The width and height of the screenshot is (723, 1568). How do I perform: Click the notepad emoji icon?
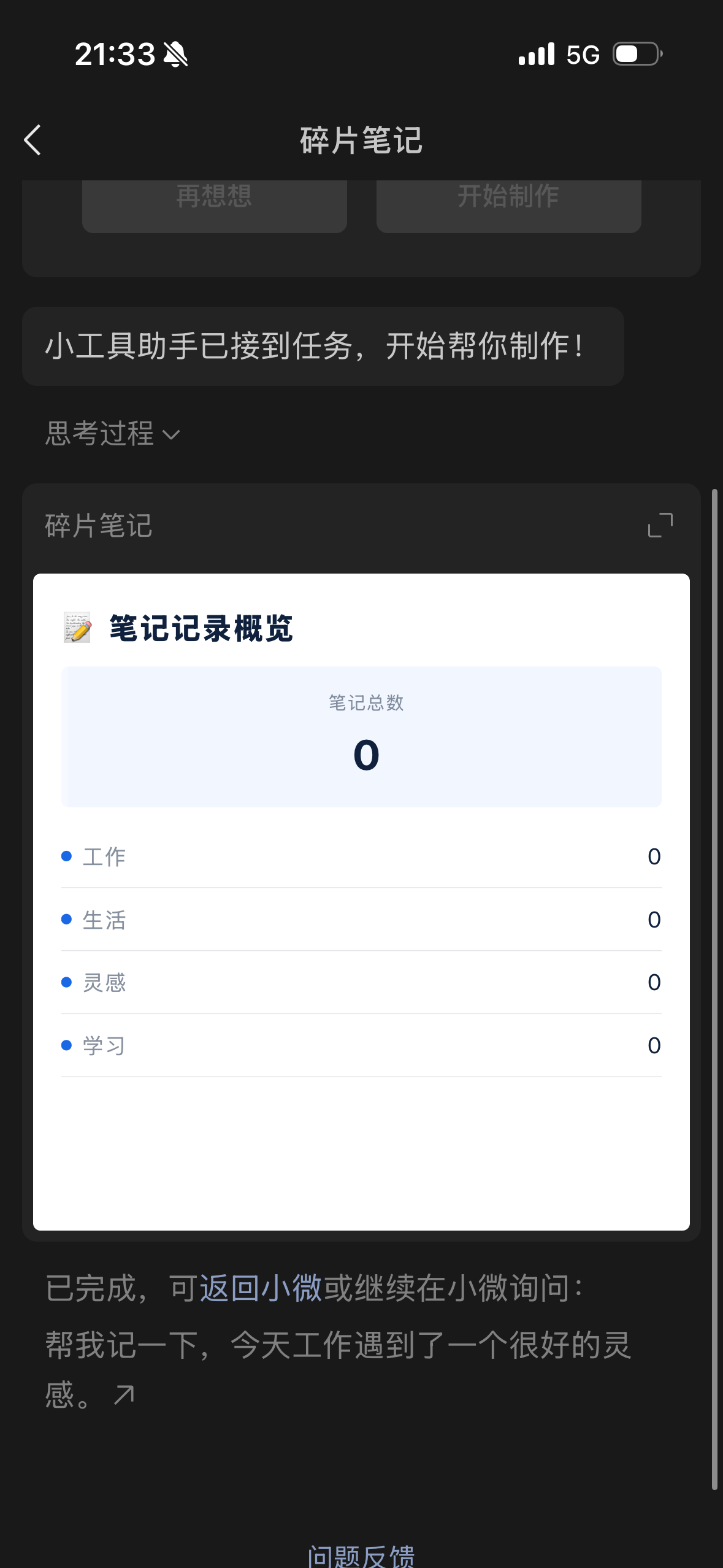pos(77,628)
